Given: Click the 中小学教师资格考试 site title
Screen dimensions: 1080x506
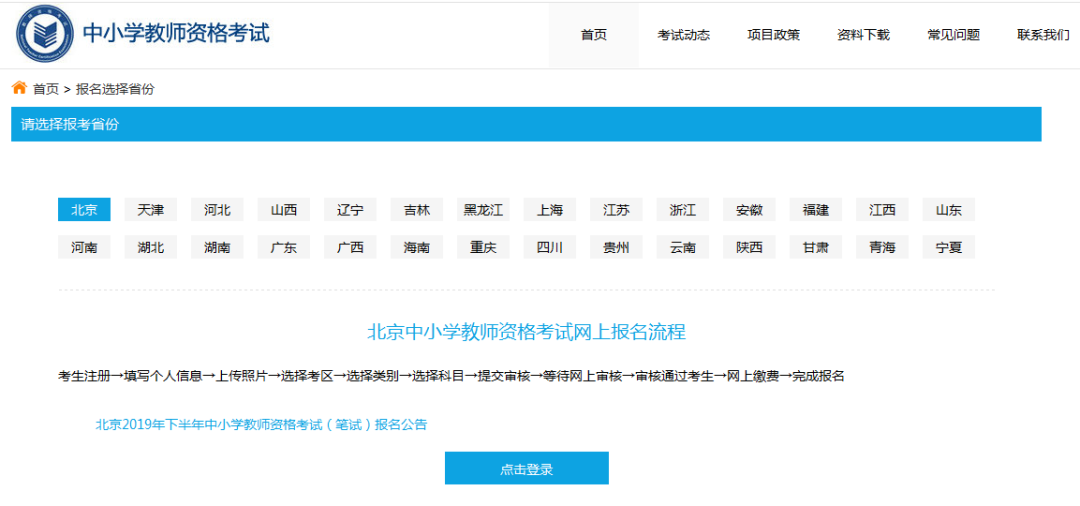Looking at the screenshot, I should (x=176, y=33).
